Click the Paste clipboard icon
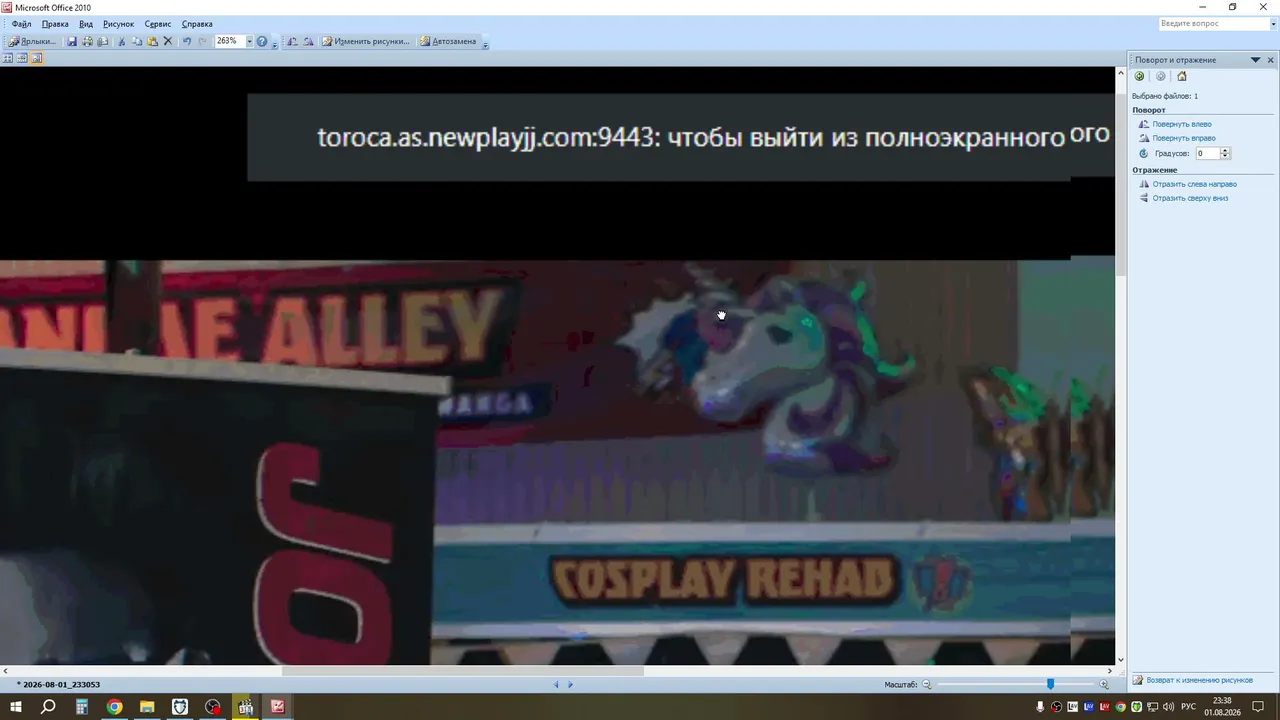 152,41
